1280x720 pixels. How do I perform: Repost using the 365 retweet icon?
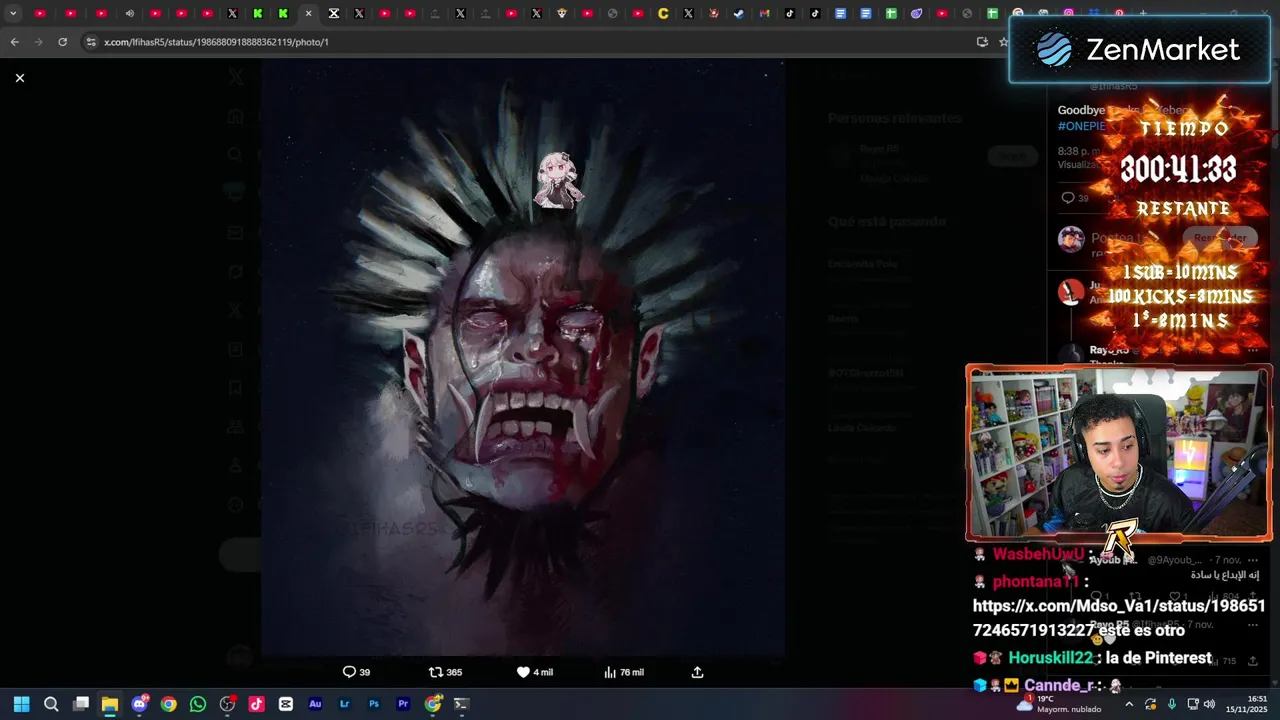445,672
